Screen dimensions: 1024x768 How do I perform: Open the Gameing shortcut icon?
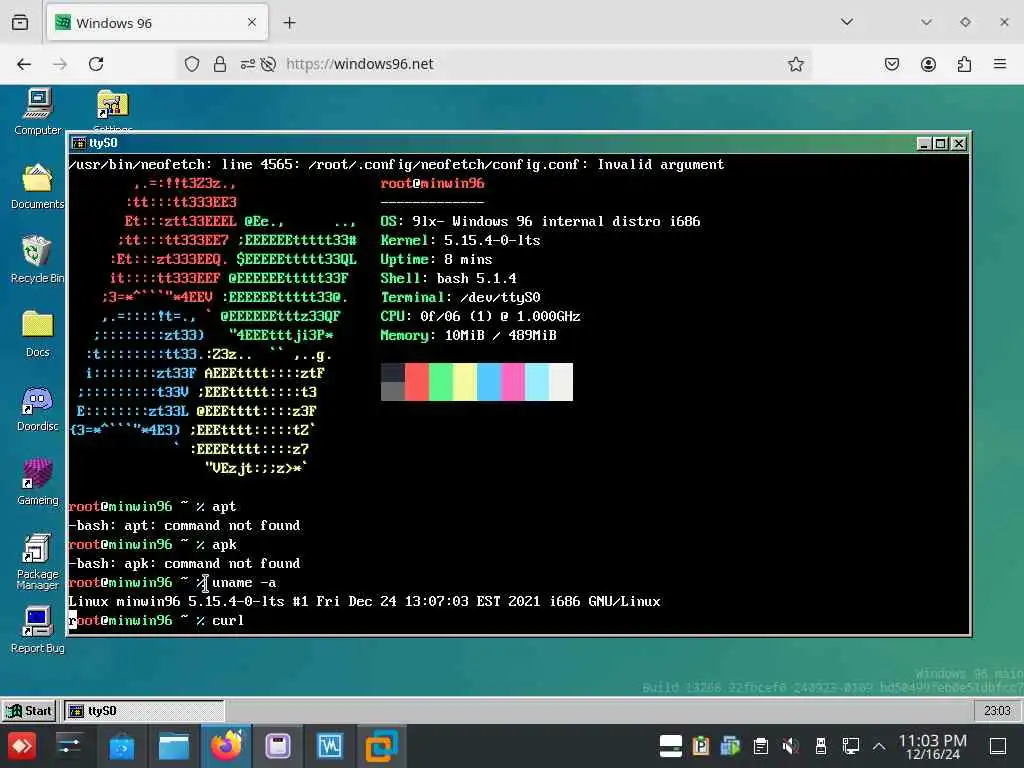pyautogui.click(x=37, y=482)
